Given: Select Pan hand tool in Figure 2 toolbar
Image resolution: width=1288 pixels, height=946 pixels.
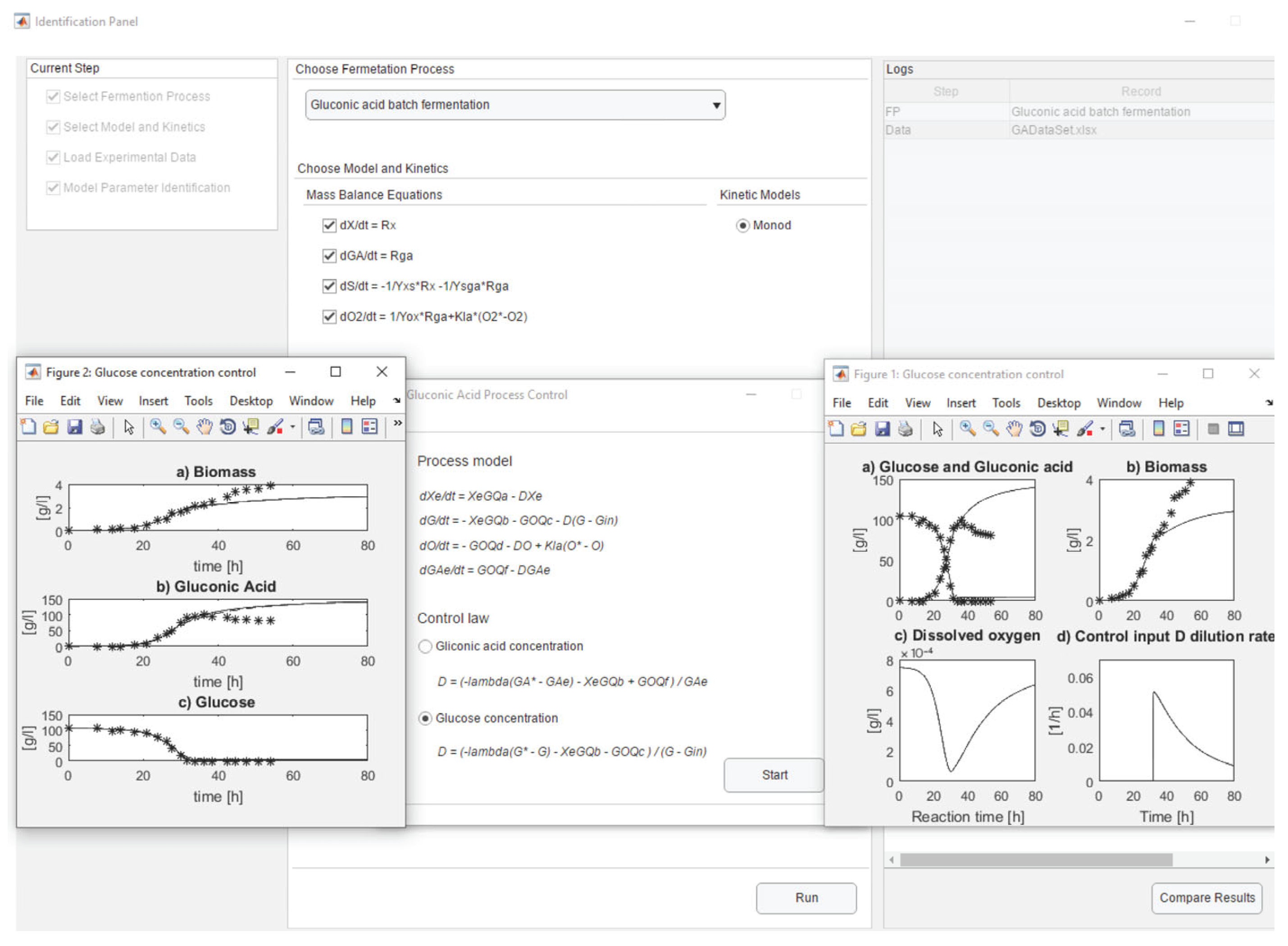Looking at the screenshot, I should tap(205, 427).
